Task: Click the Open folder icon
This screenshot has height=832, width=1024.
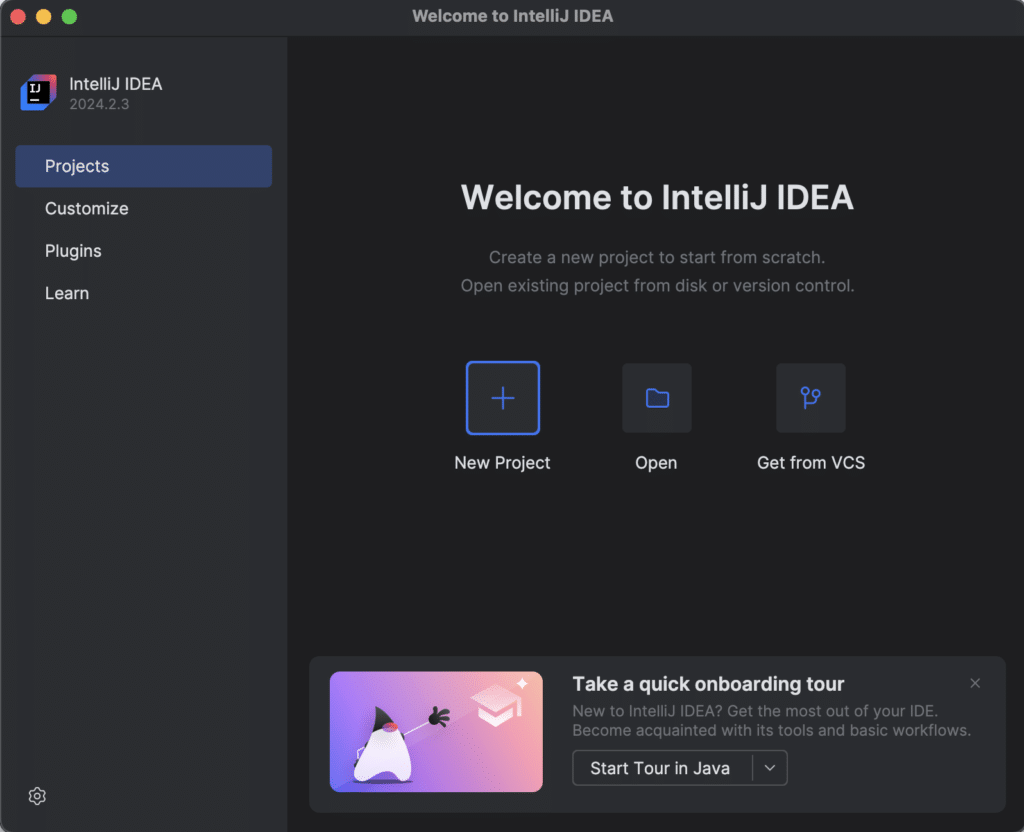Action: [x=656, y=397]
